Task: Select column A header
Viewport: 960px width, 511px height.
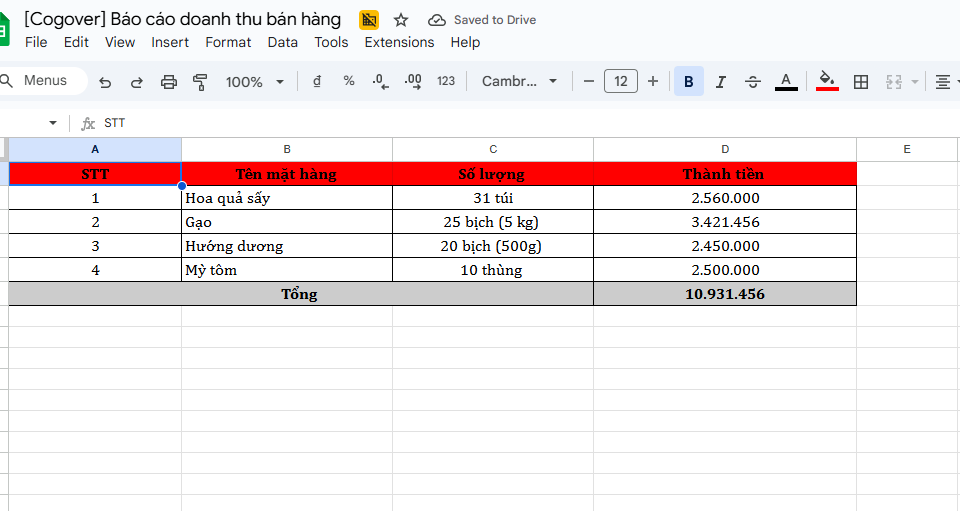Action: 95,149
